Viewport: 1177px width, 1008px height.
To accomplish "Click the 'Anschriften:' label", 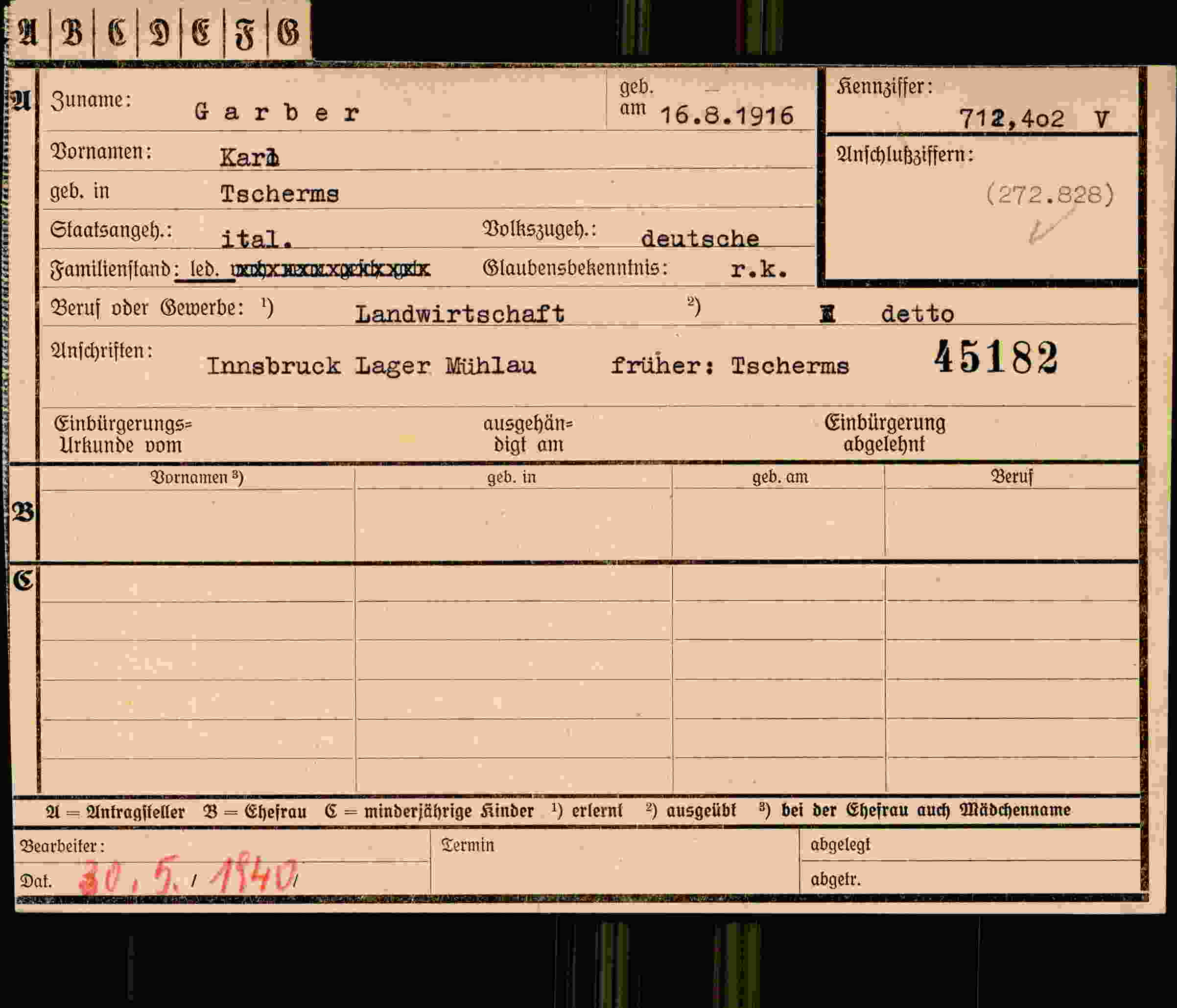I will pyautogui.click(x=102, y=352).
